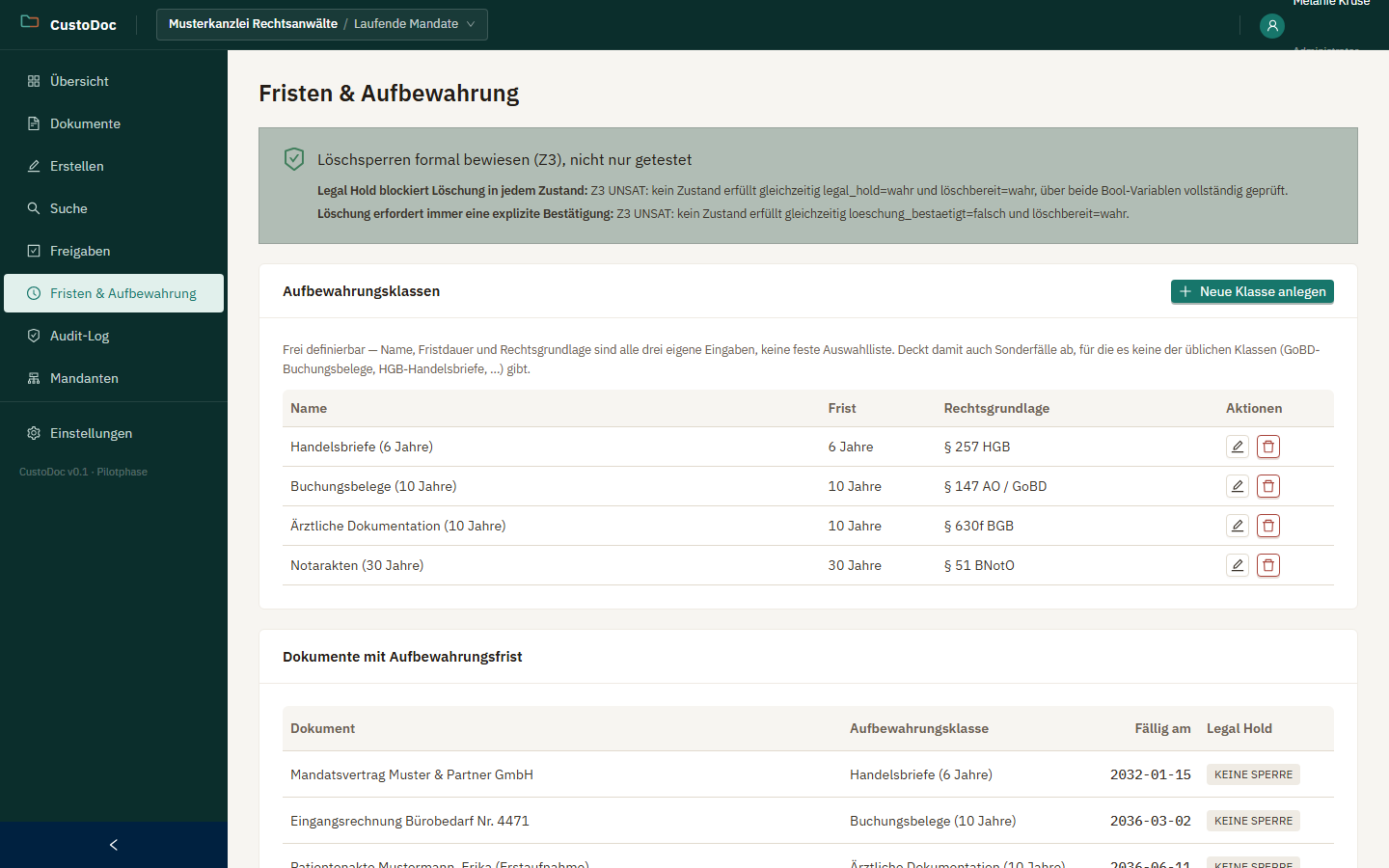Open the Audit-Log page

click(114, 336)
